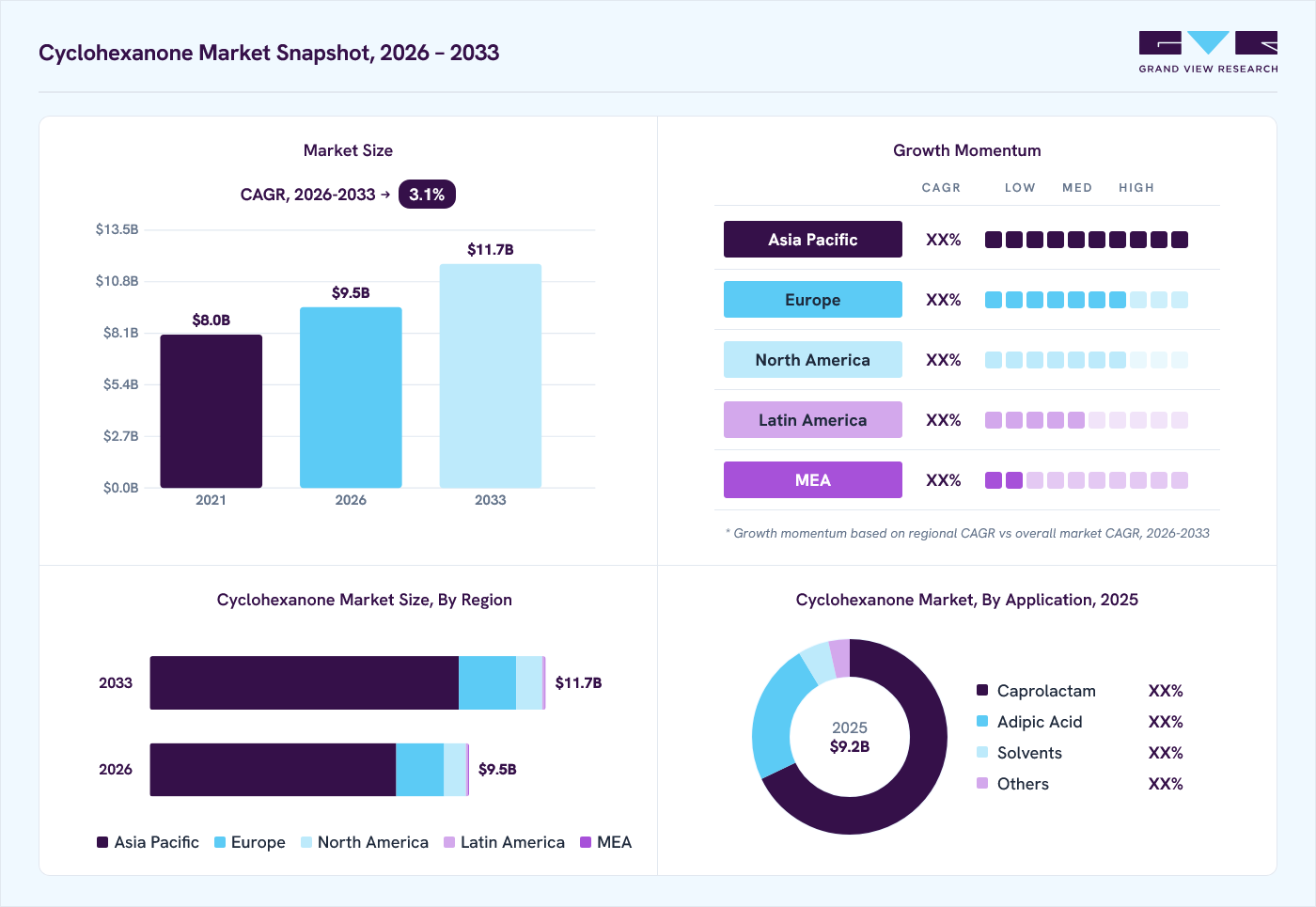This screenshot has height=907, width=1316.
Task: Click the Others legend swatch
Action: [x=982, y=783]
